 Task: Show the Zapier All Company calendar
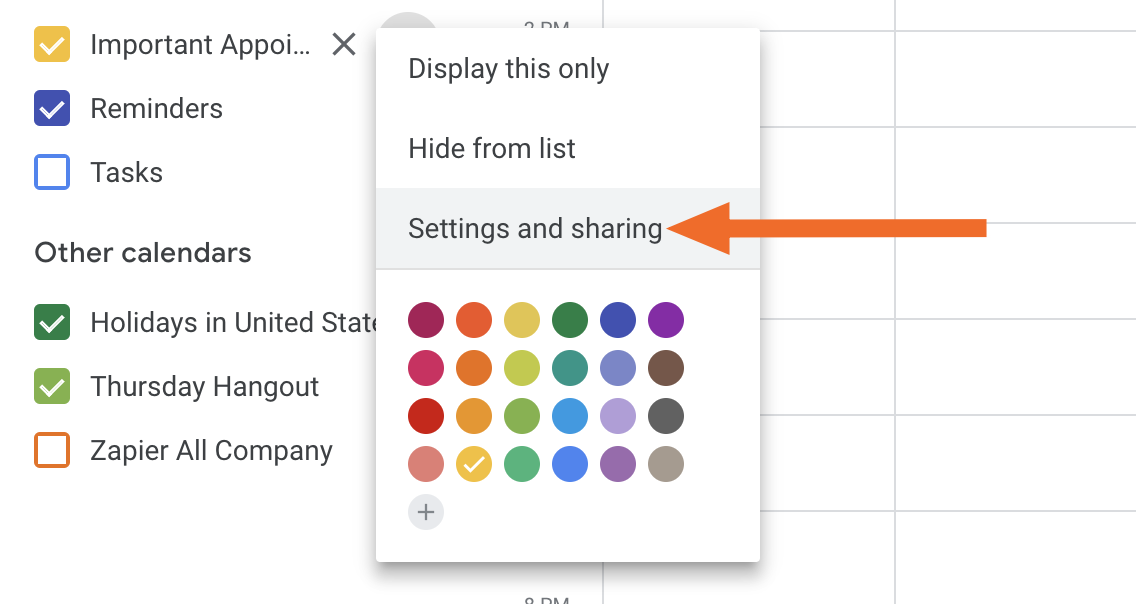coord(51,450)
